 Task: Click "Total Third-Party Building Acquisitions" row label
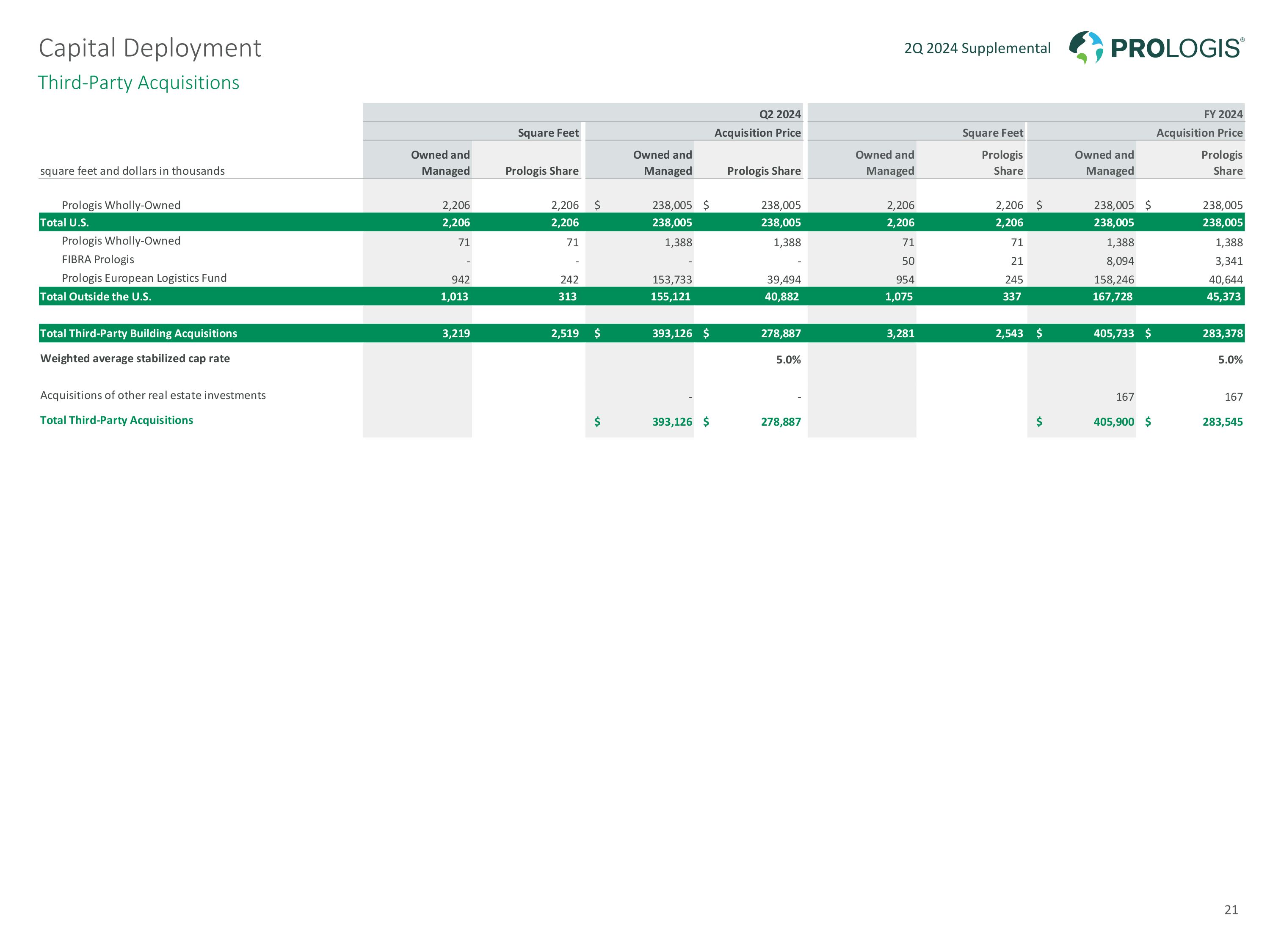138,333
